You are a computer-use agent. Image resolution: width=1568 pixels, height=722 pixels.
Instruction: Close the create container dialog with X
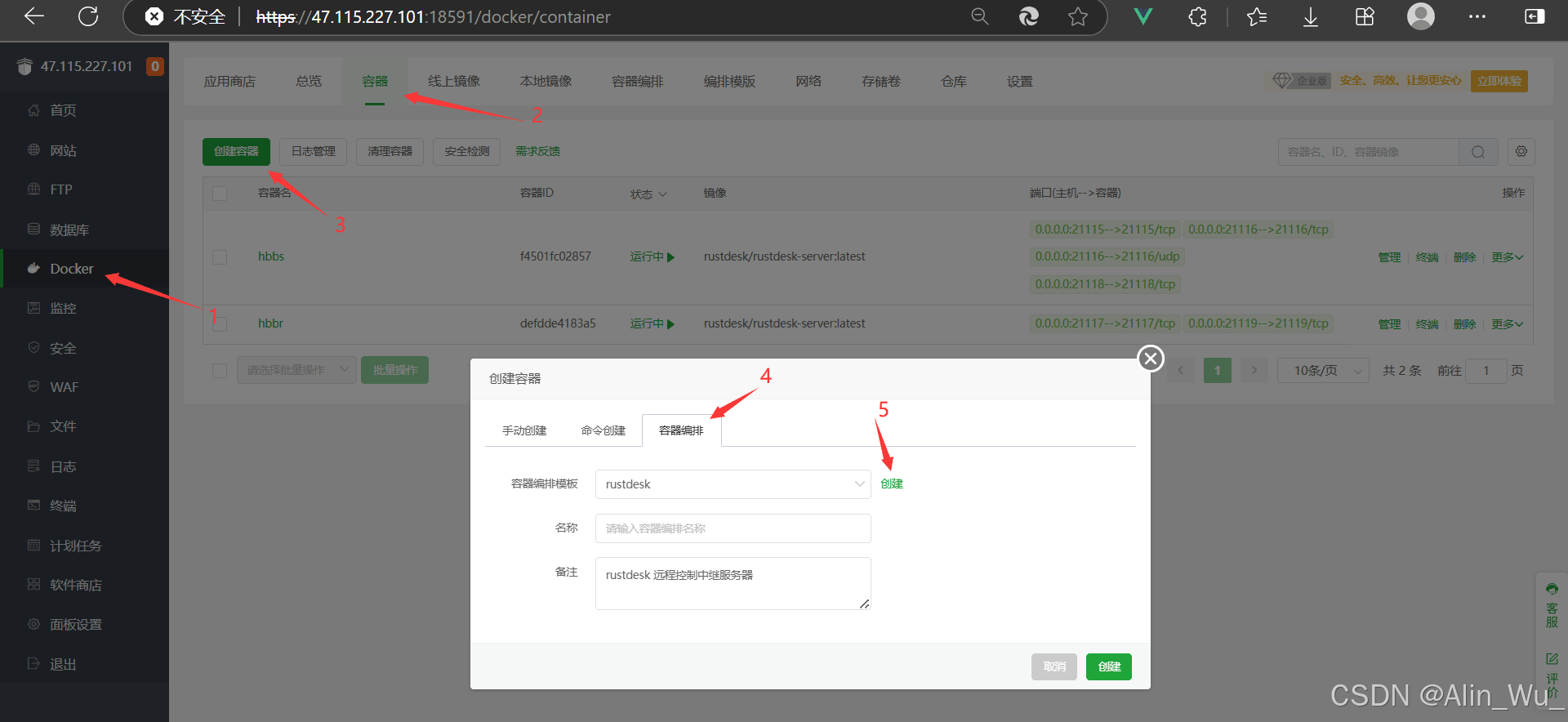point(1151,358)
